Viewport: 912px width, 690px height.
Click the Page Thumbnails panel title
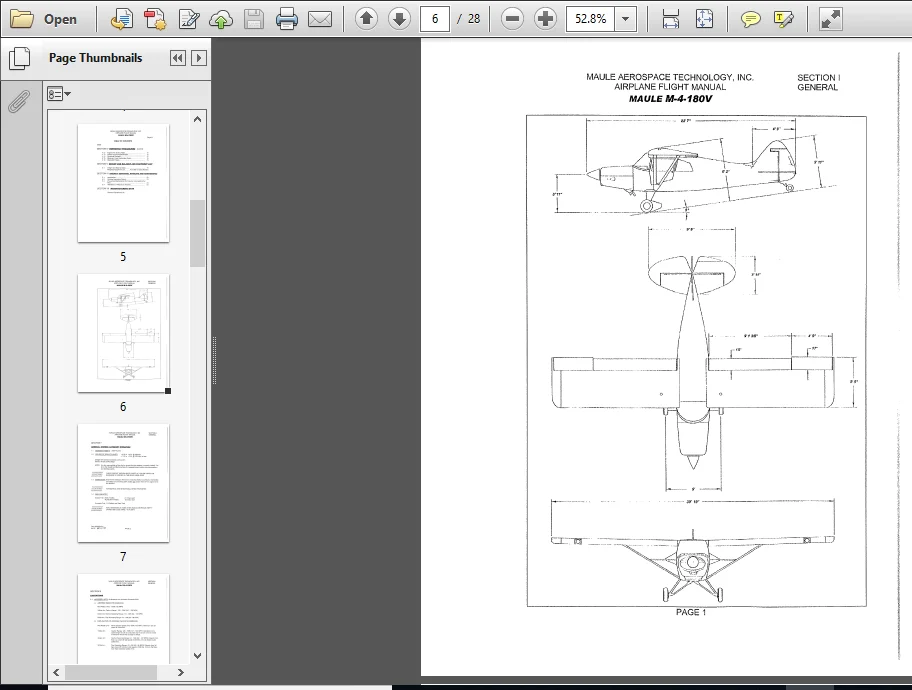95,58
